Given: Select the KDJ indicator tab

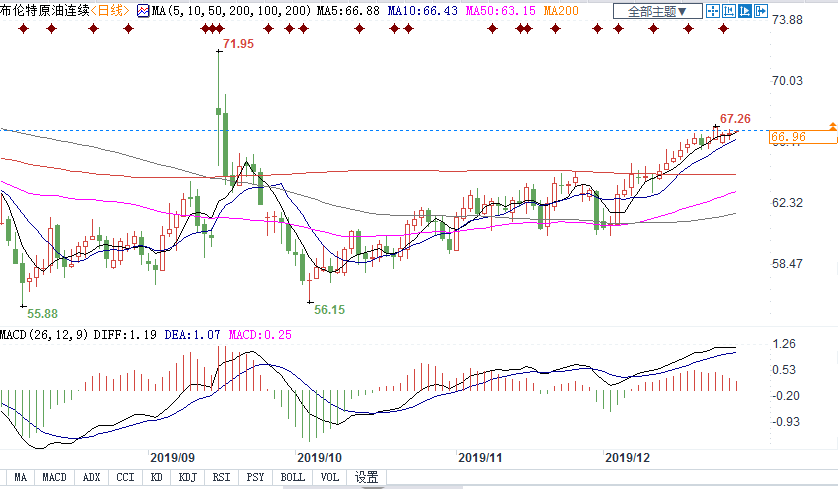Looking at the screenshot, I should click(187, 478).
